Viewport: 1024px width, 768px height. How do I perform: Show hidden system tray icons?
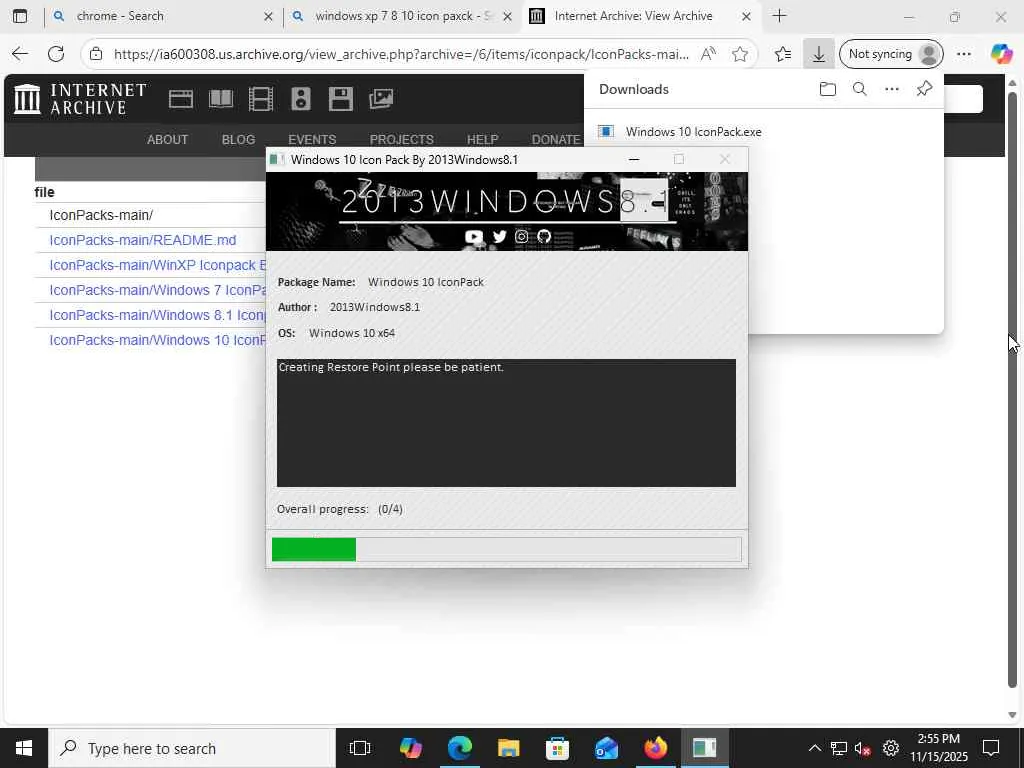(814, 748)
